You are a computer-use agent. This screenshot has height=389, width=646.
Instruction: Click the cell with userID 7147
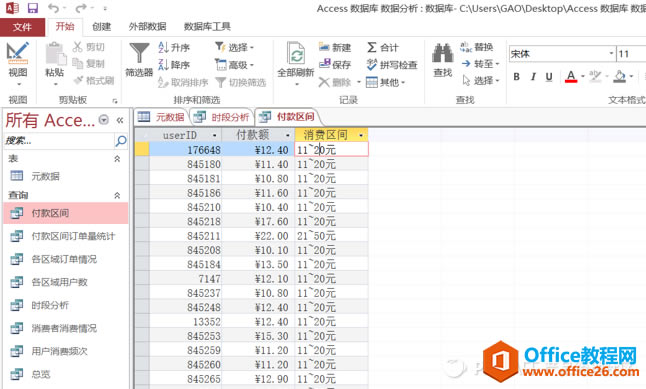pos(185,279)
